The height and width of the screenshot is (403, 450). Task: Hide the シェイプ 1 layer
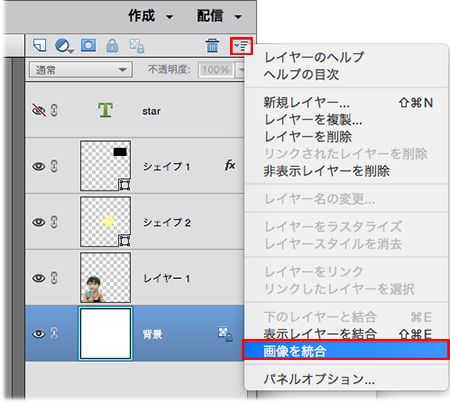coord(38,166)
